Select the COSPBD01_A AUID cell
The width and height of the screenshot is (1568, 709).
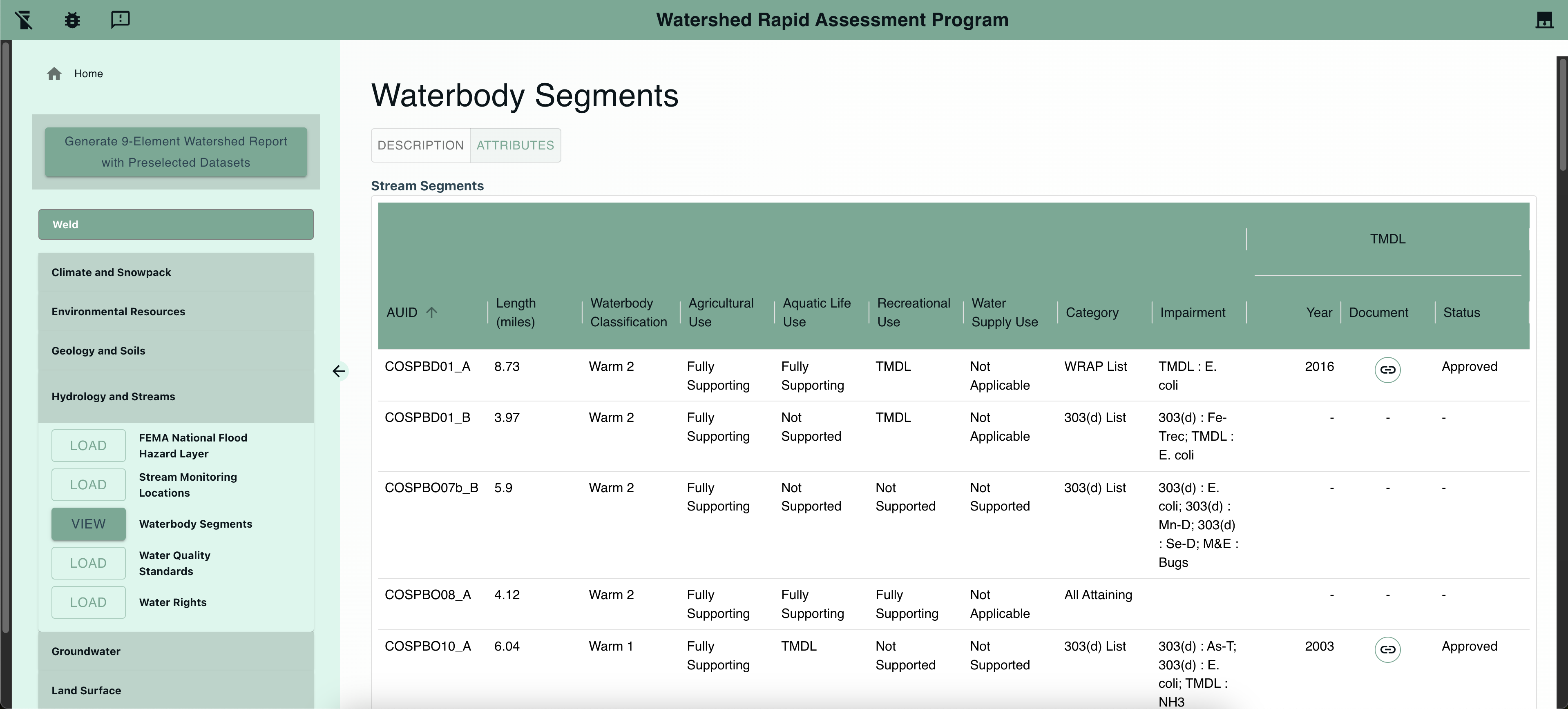tap(427, 366)
